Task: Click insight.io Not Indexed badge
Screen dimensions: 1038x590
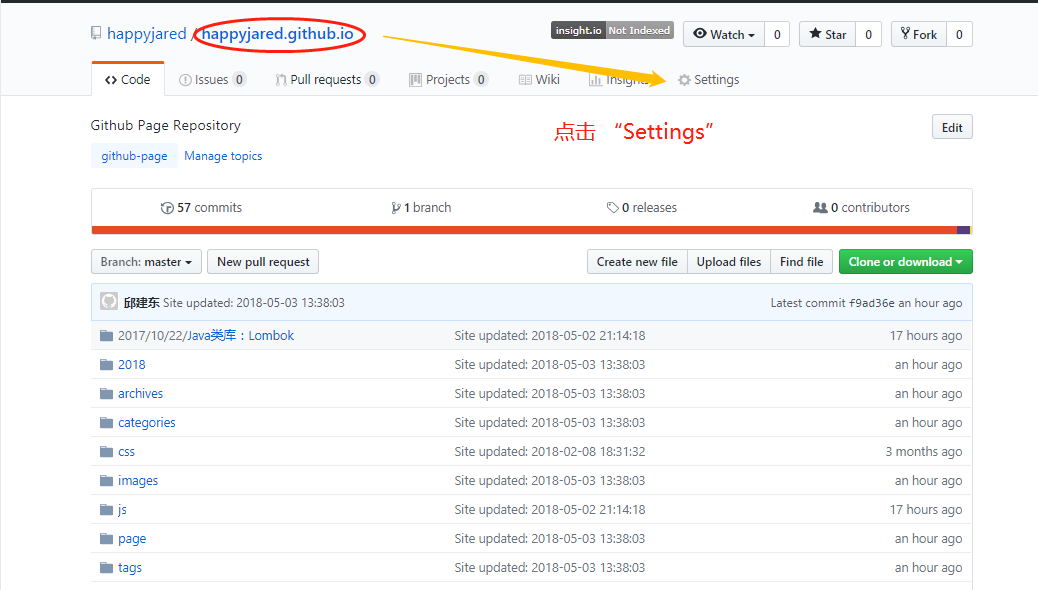Action: coord(612,30)
